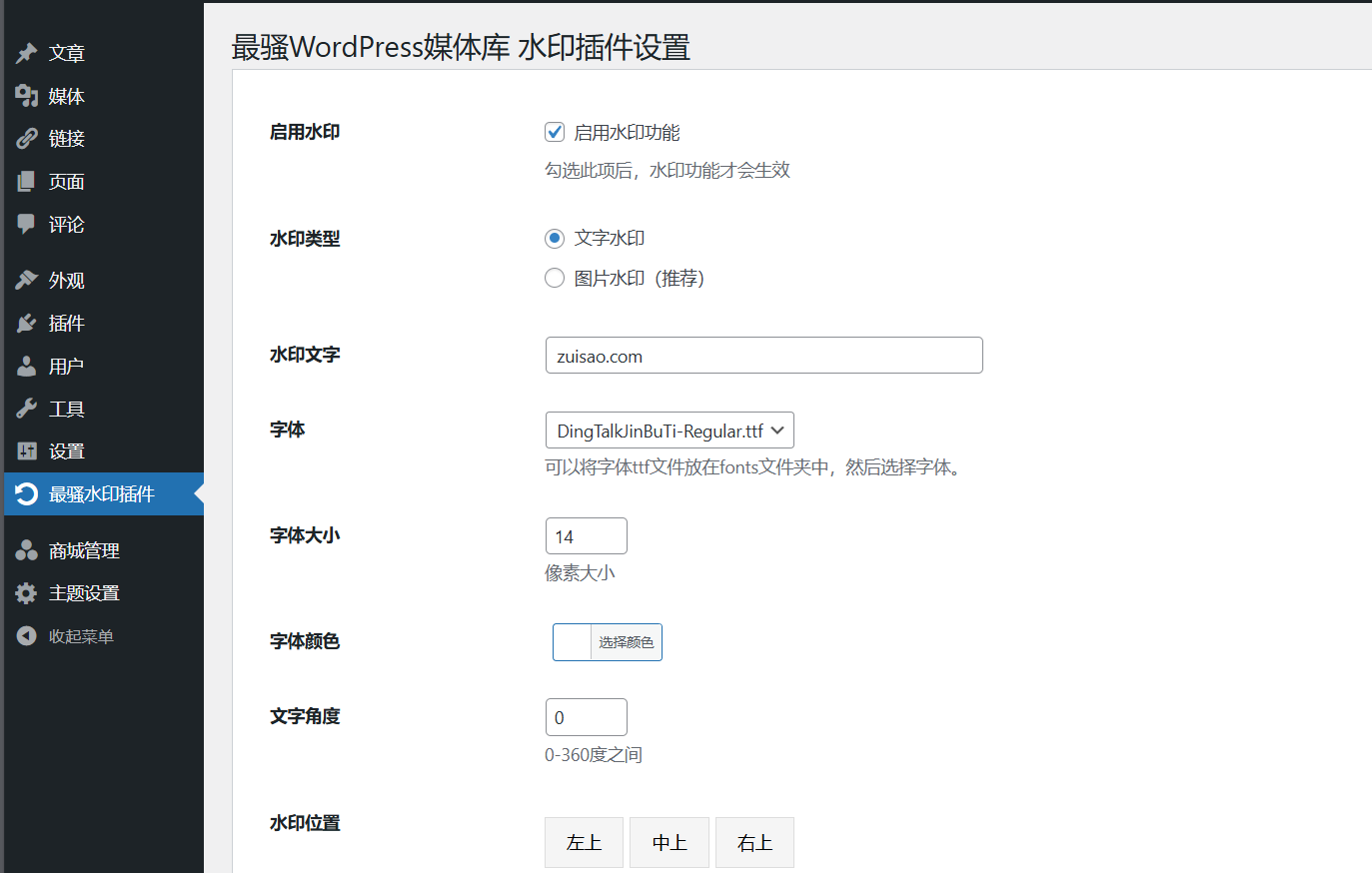Click the 启用水印 setting label
1372x873 pixels.
coord(305,132)
